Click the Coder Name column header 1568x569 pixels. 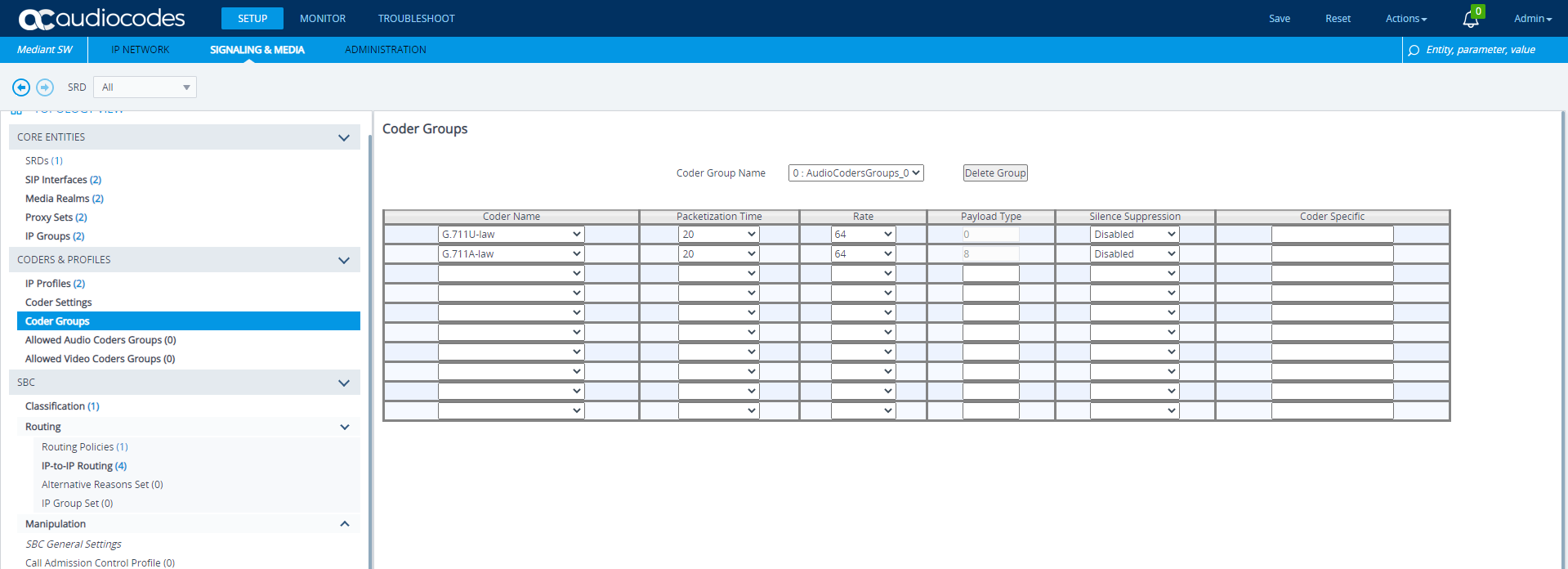tap(511, 217)
